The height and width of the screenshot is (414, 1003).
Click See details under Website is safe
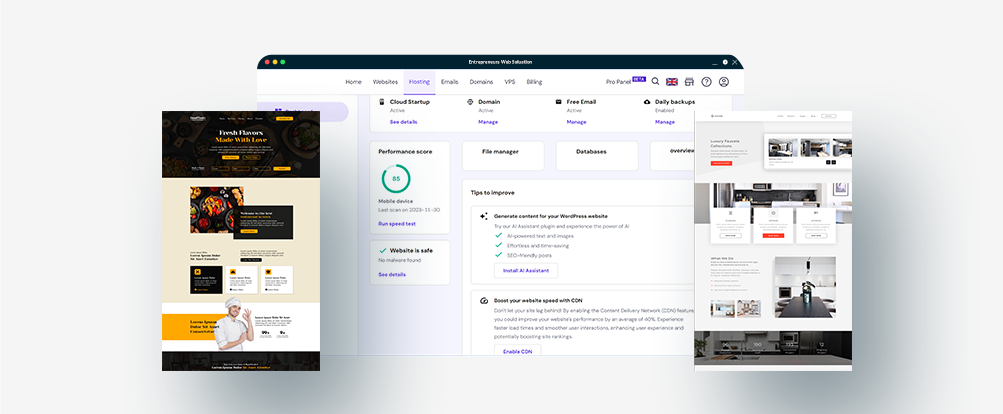(x=391, y=275)
